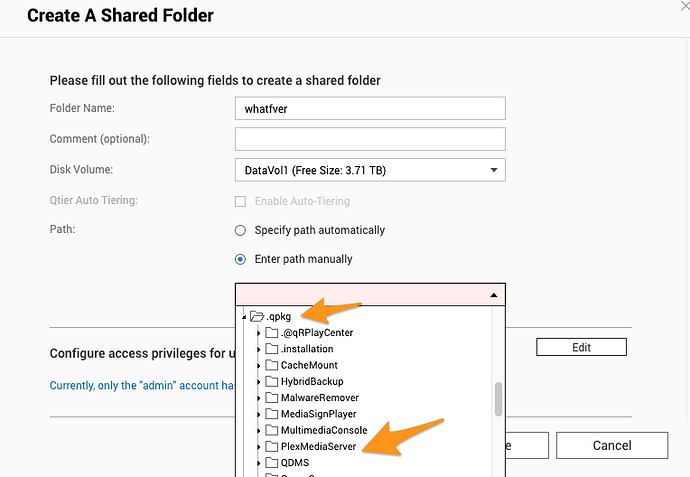Click the .installation folder icon
Image resolution: width=690 pixels, height=477 pixels.
coord(272,349)
